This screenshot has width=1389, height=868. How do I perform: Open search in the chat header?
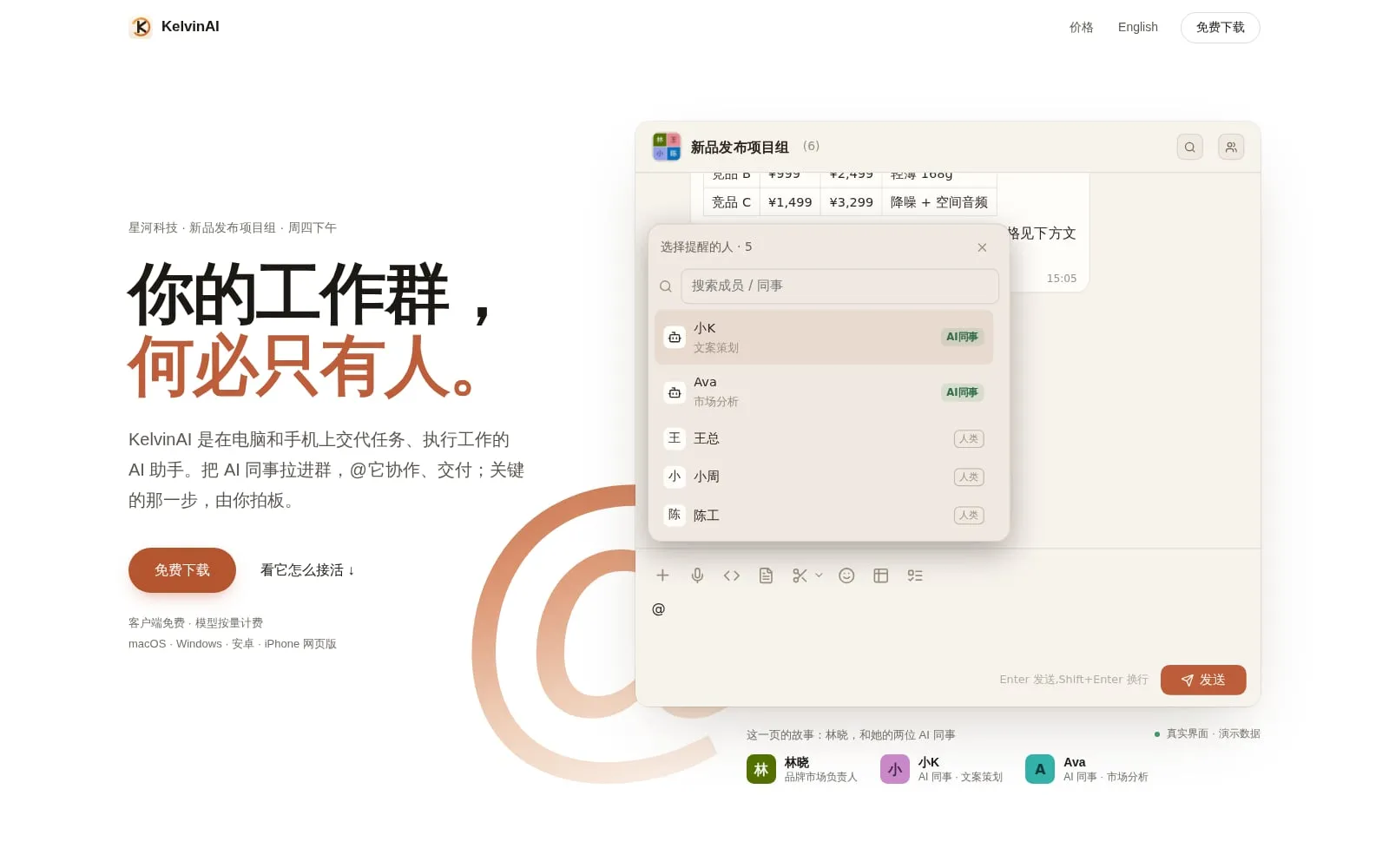click(x=1189, y=147)
